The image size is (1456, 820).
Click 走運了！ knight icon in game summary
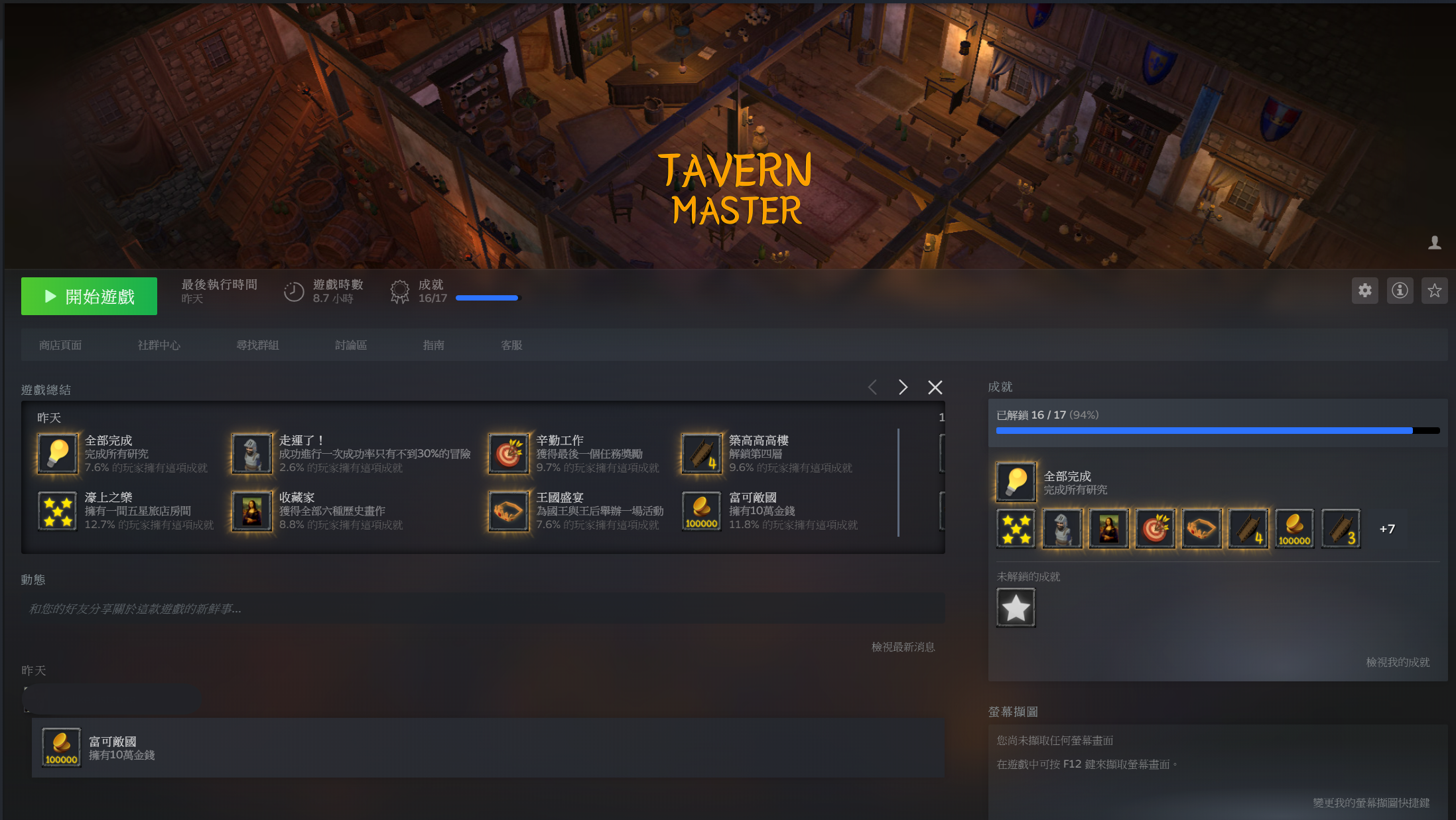tap(252, 454)
